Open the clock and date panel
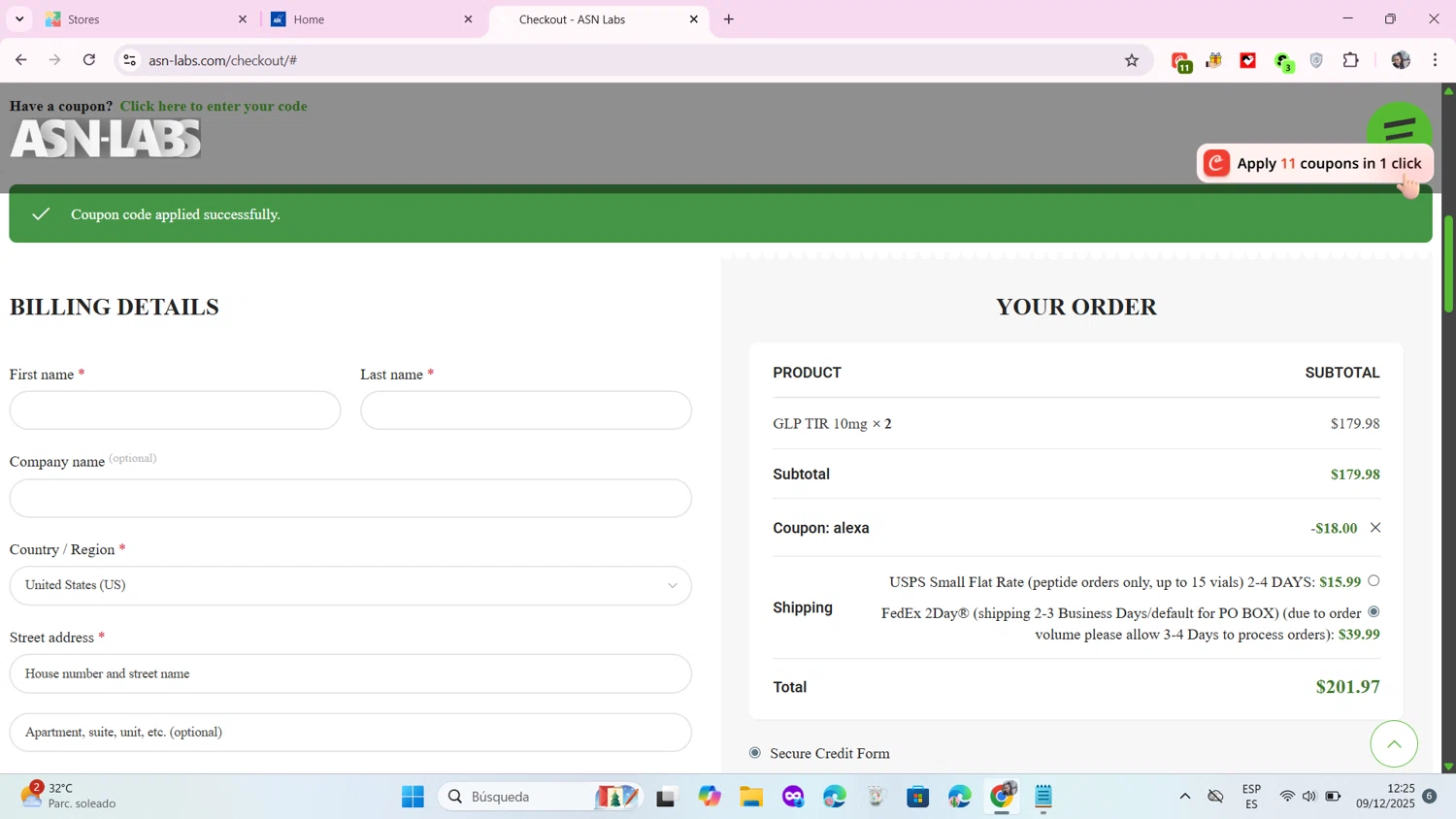Viewport: 1456px width, 819px height. (x=1386, y=797)
